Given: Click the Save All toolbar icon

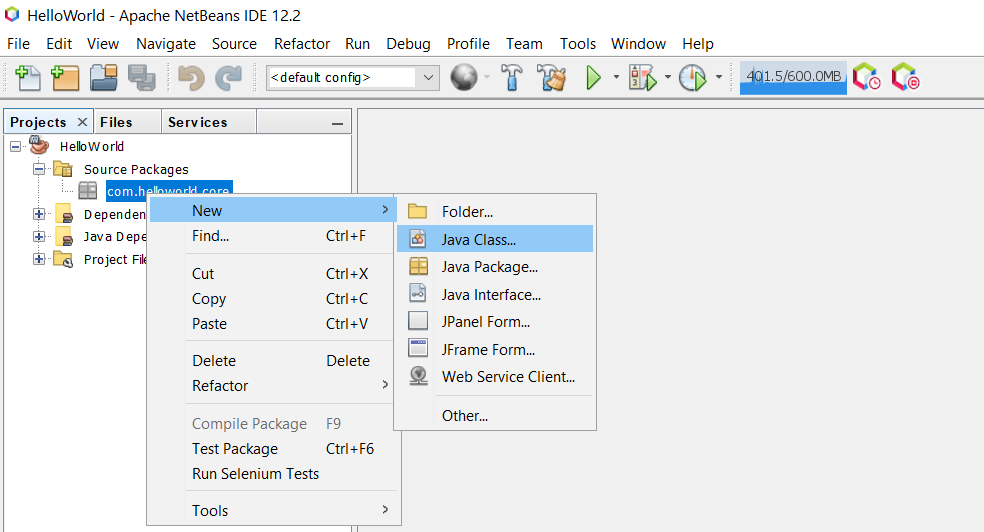Looking at the screenshot, I should click(142, 78).
